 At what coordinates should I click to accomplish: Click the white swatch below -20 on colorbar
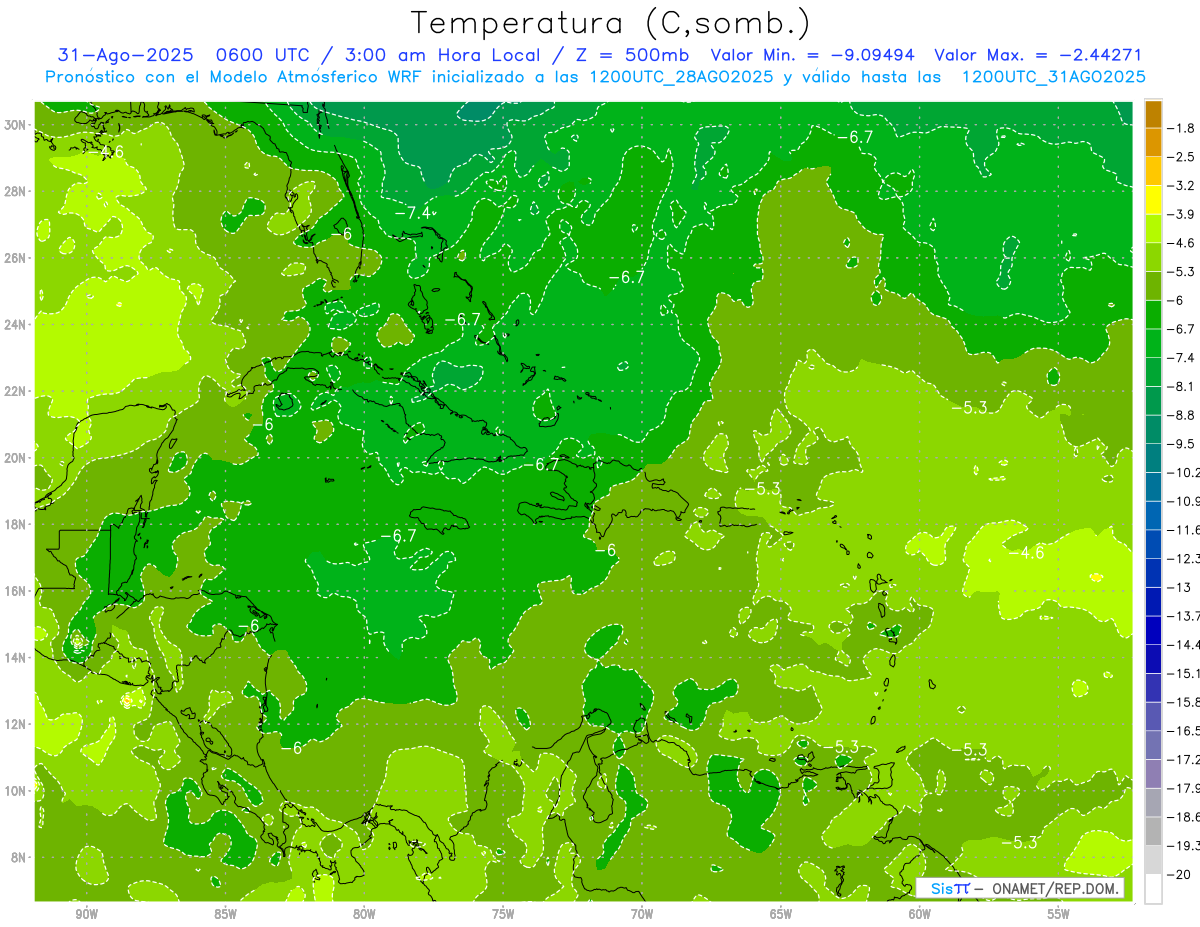[x=1154, y=888]
